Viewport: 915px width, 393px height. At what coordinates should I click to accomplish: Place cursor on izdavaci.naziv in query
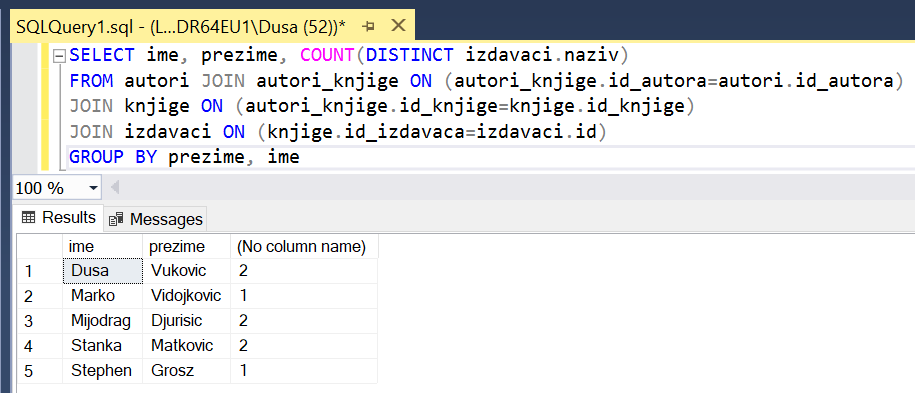click(543, 56)
